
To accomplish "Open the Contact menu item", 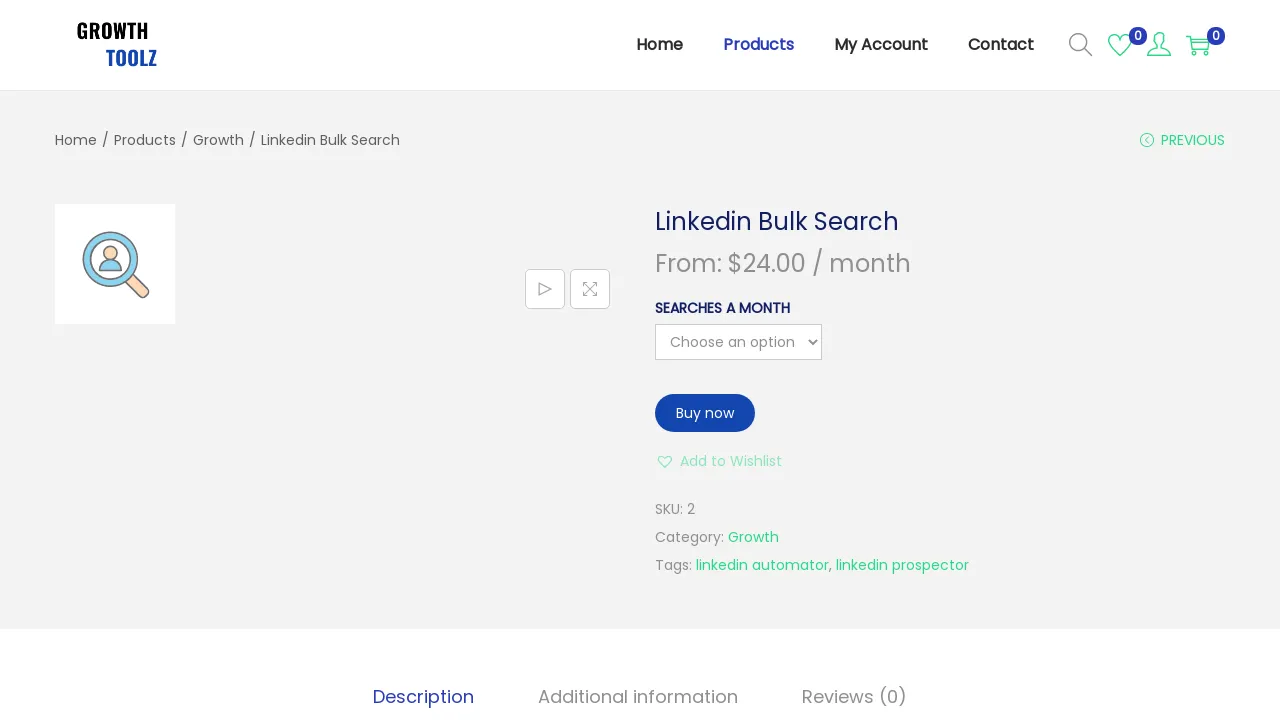I will click(1000, 45).
